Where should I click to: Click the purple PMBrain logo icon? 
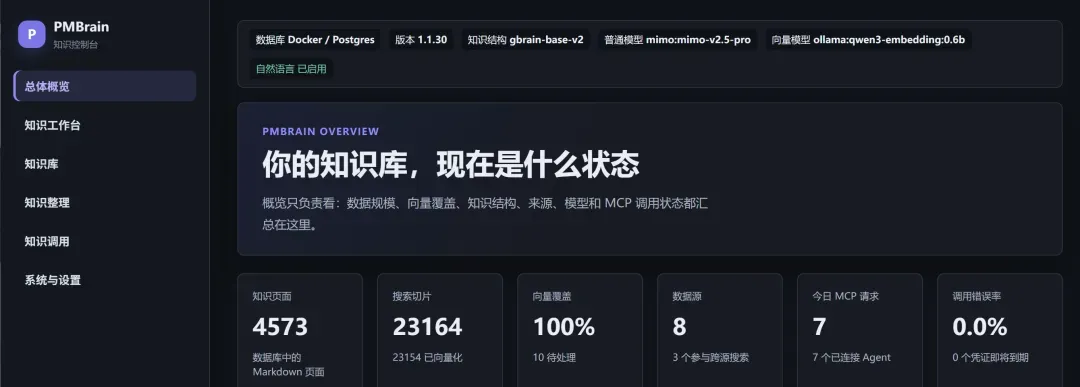pyautogui.click(x=32, y=34)
